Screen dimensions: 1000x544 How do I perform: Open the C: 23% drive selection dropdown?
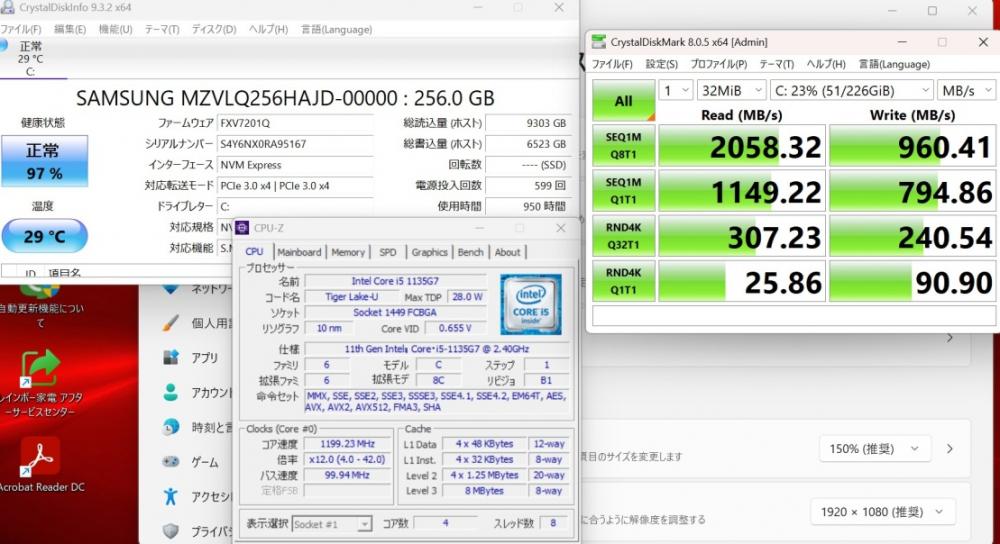click(x=851, y=91)
